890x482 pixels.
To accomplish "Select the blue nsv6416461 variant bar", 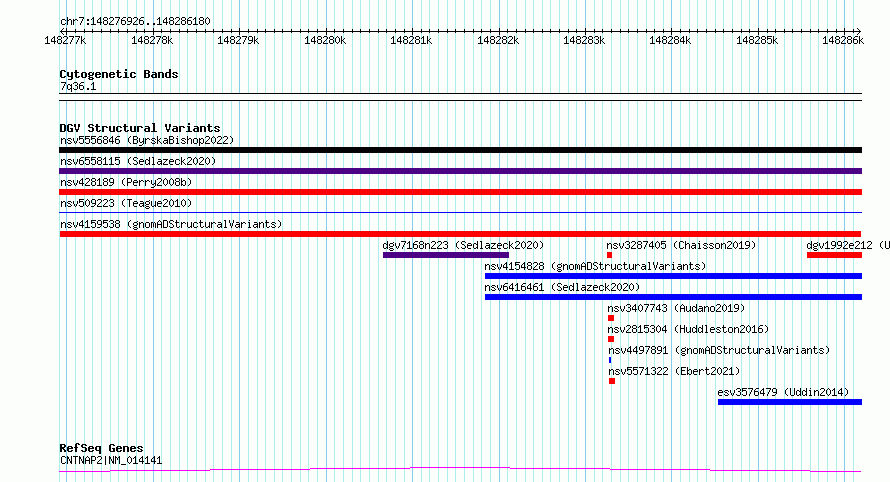I will pyautogui.click(x=673, y=297).
